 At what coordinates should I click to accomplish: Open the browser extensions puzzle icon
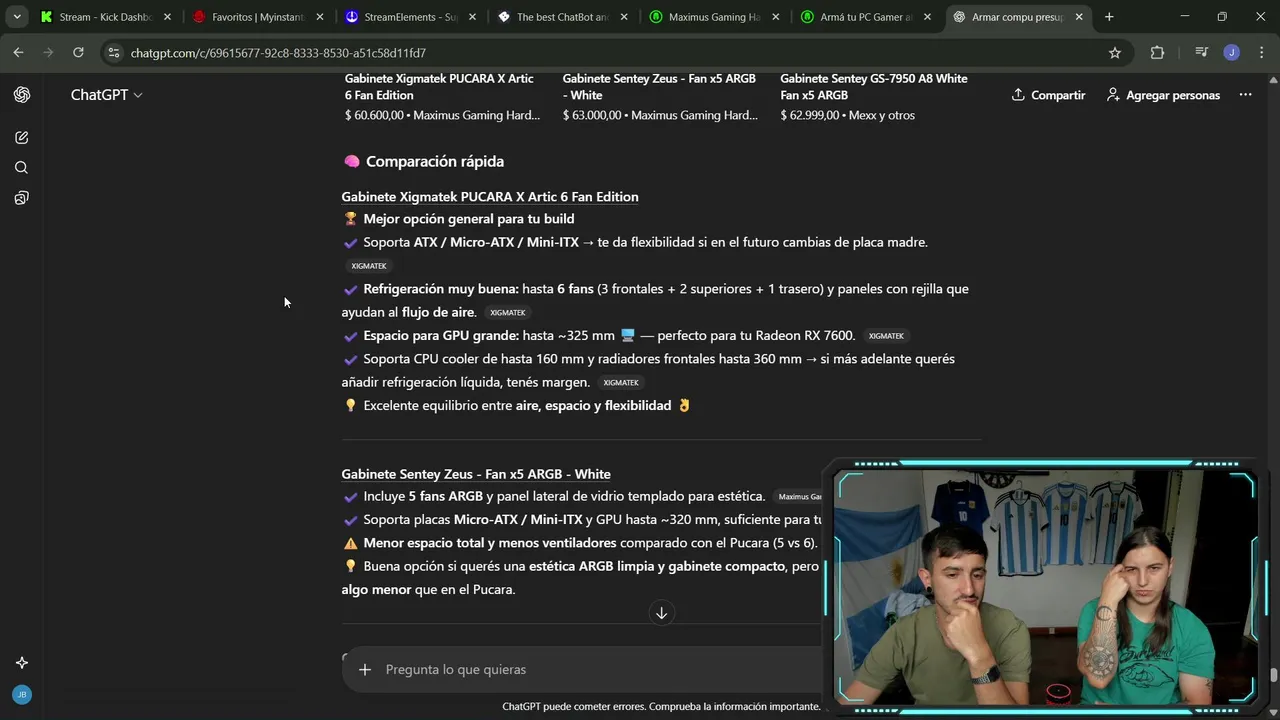coord(1157,53)
